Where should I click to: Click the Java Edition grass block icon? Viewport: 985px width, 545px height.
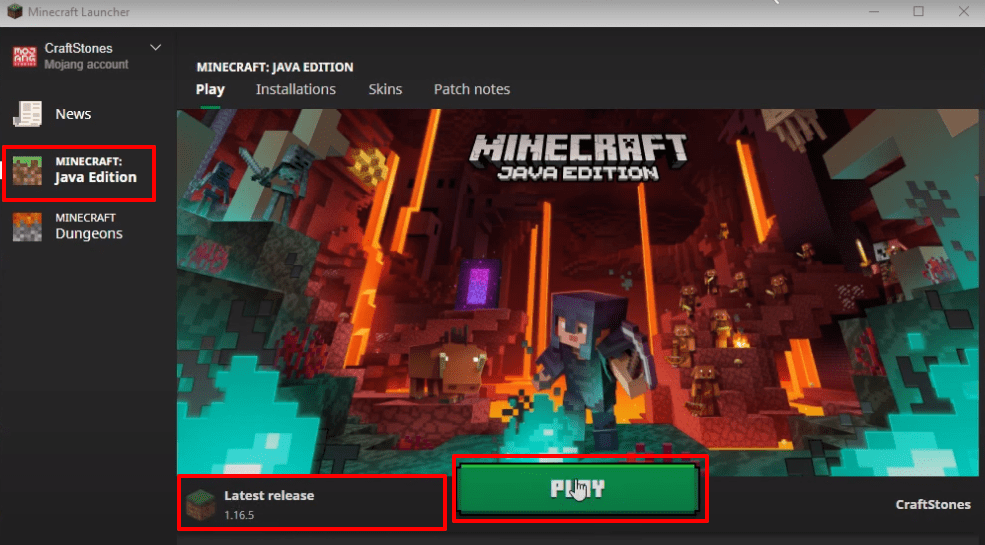(x=28, y=171)
